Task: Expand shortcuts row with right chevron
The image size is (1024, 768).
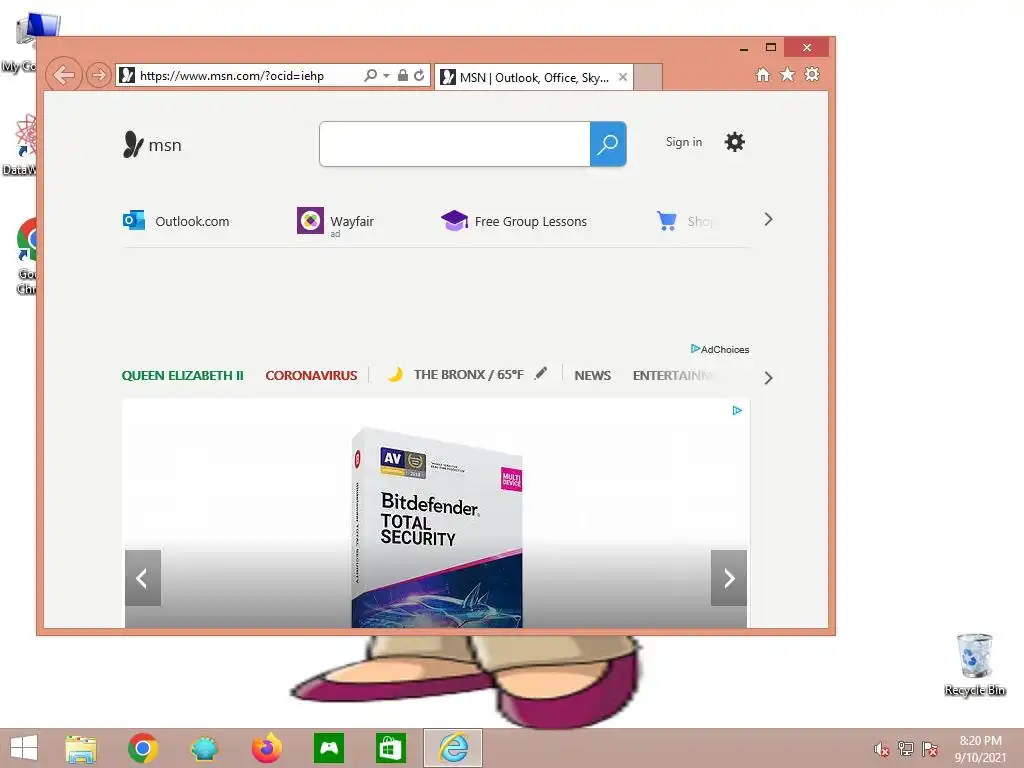Action: pos(768,219)
